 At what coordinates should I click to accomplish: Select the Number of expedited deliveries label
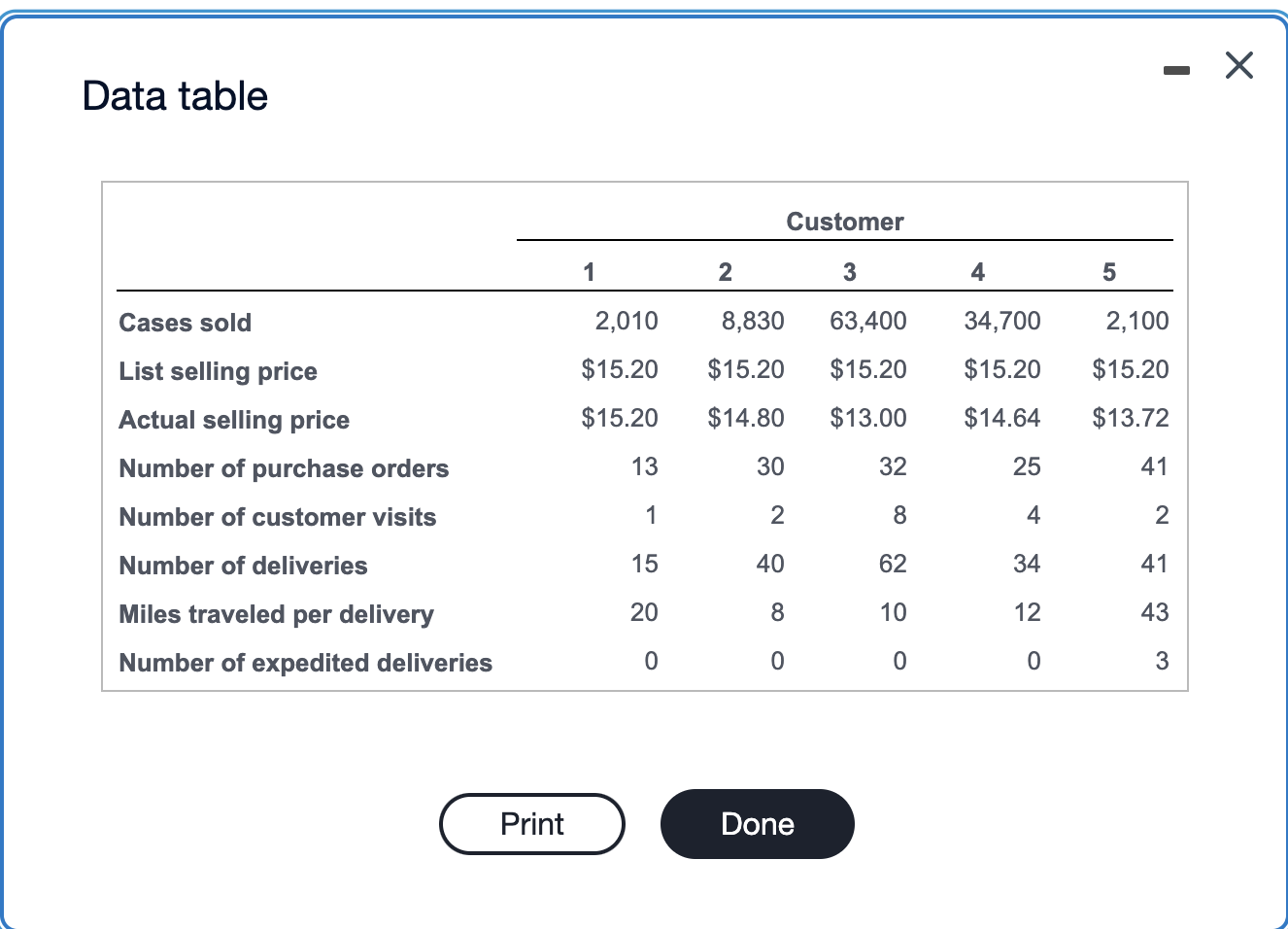click(305, 662)
